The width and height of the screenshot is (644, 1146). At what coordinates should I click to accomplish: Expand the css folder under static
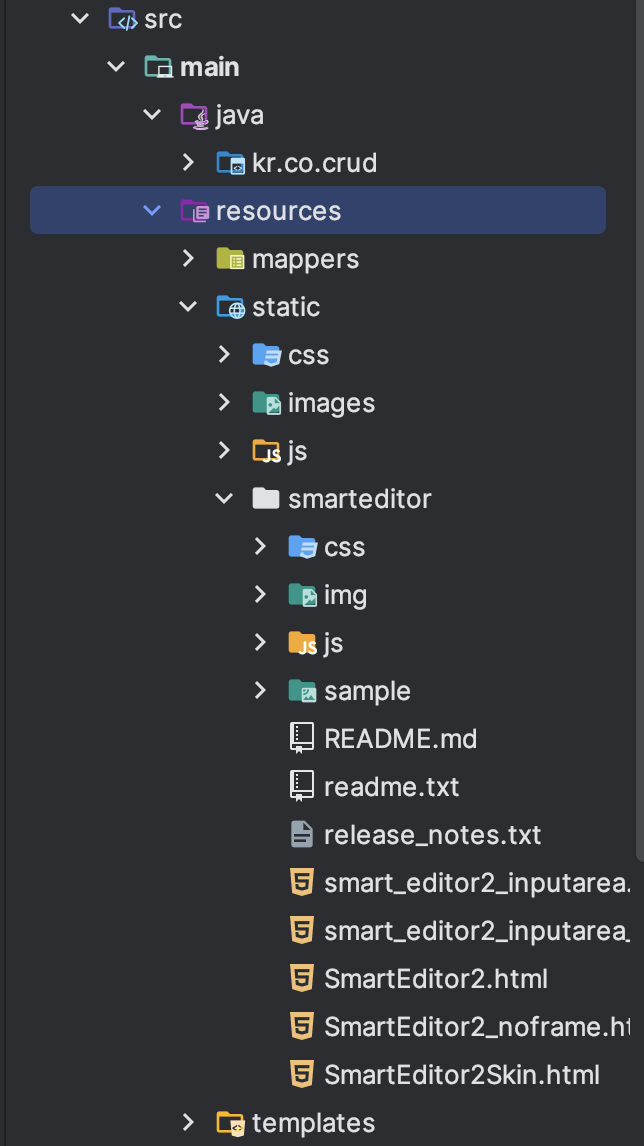tap(224, 354)
